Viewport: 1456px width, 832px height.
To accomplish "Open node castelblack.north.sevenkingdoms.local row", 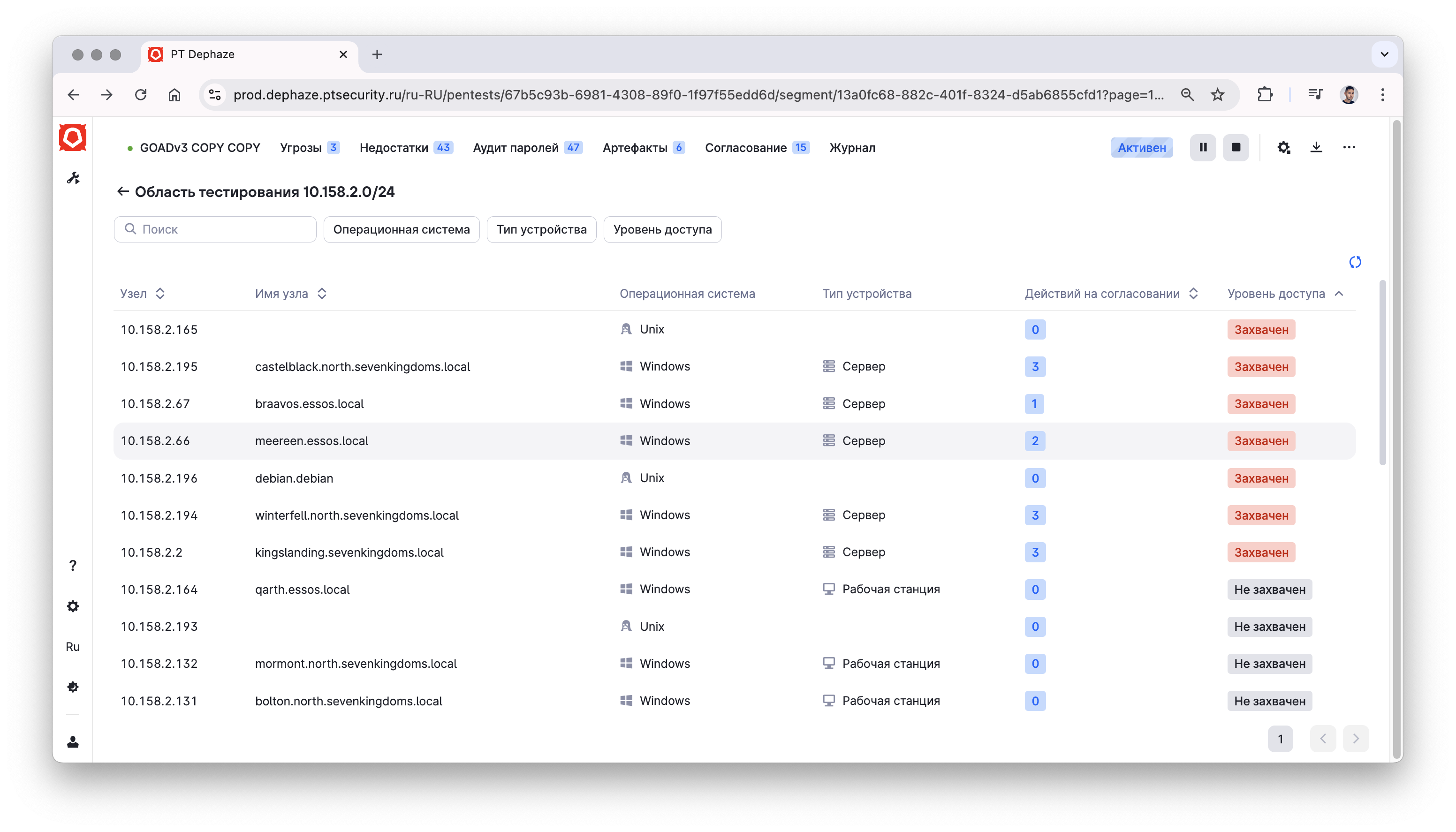I will (362, 367).
